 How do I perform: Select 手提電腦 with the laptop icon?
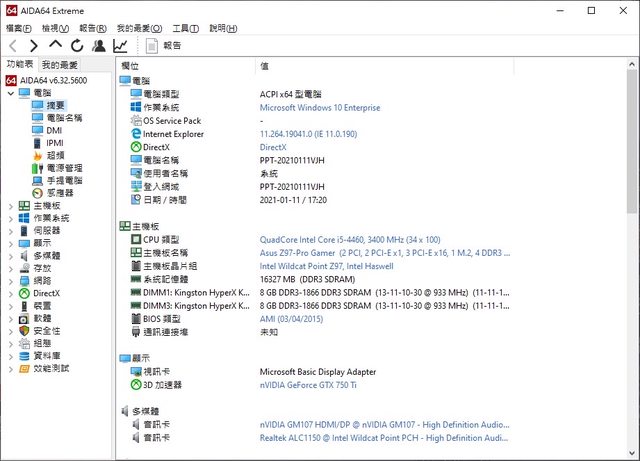pyautogui.click(x=64, y=180)
